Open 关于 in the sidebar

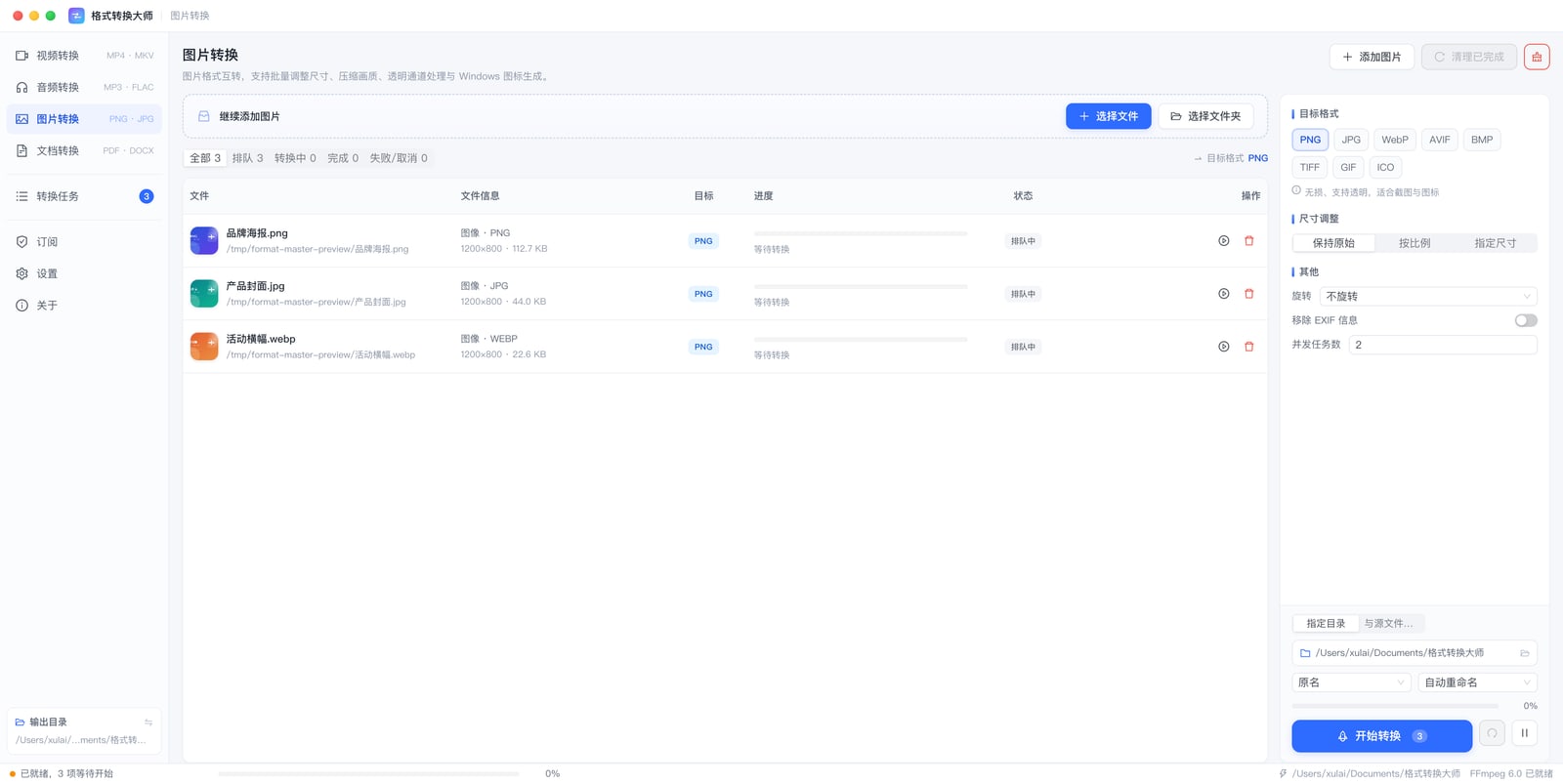(x=84, y=306)
